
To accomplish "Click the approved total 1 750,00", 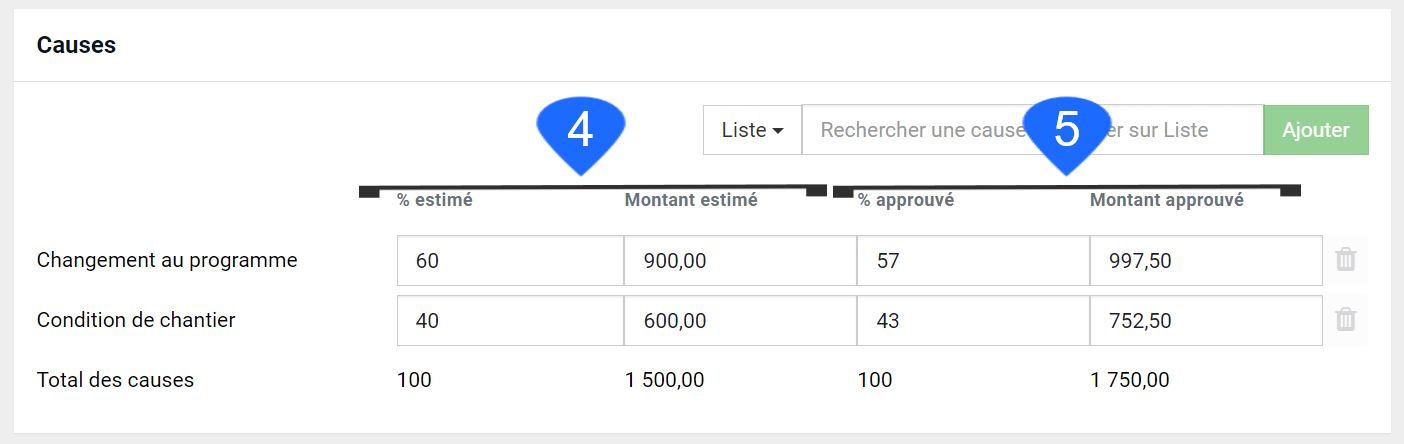I will tap(1130, 380).
